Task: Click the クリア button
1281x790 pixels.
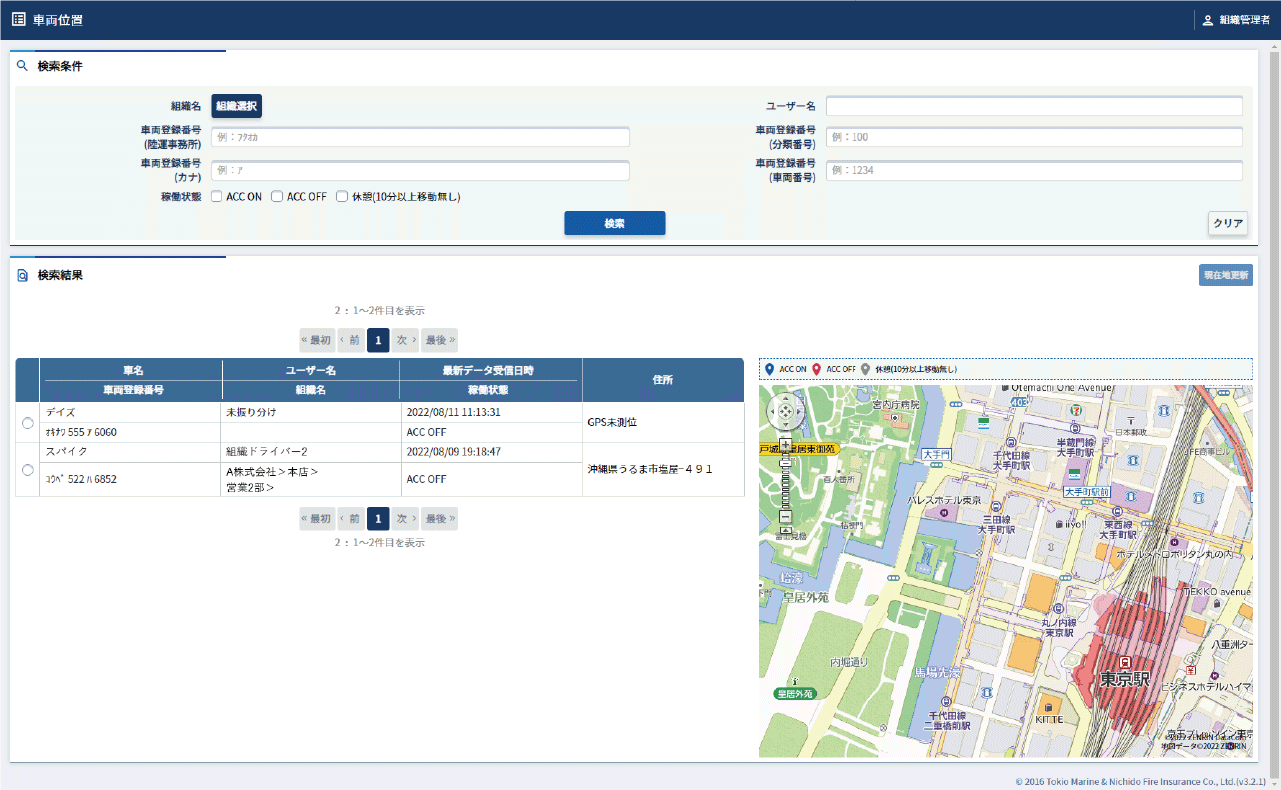Action: pyautogui.click(x=1227, y=224)
